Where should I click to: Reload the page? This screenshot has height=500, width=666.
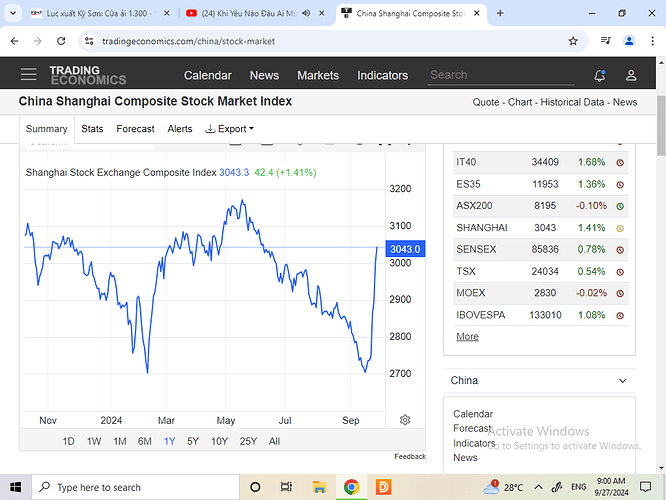61,41
